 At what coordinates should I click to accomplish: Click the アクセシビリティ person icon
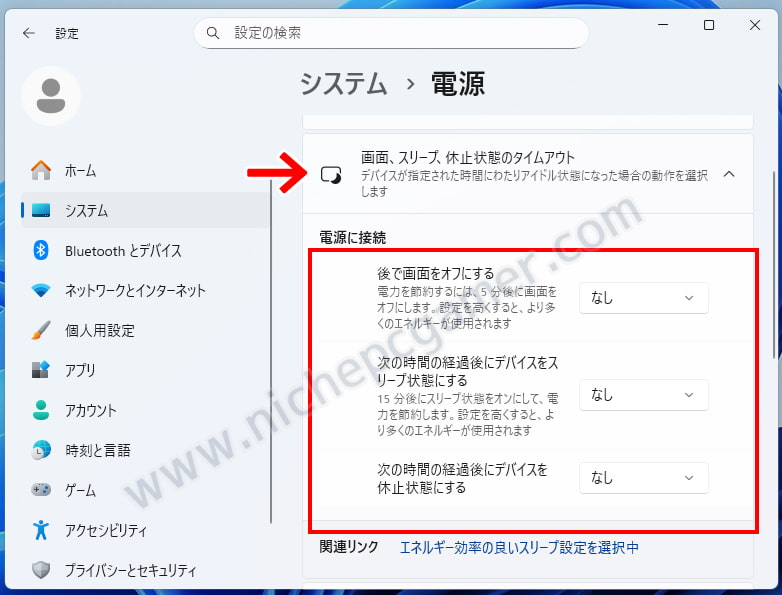click(x=41, y=531)
